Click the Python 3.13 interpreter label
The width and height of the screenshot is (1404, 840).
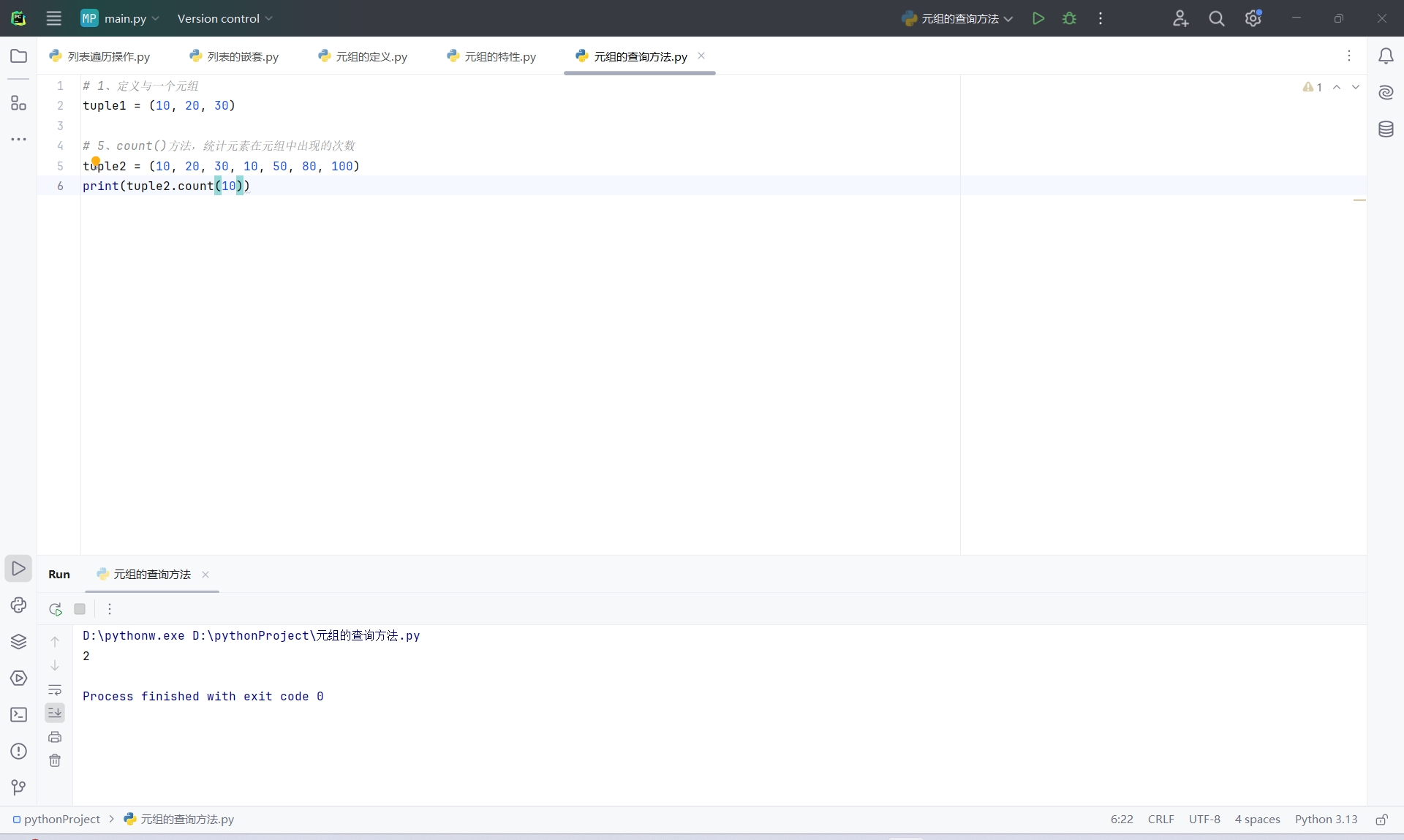click(x=1326, y=820)
